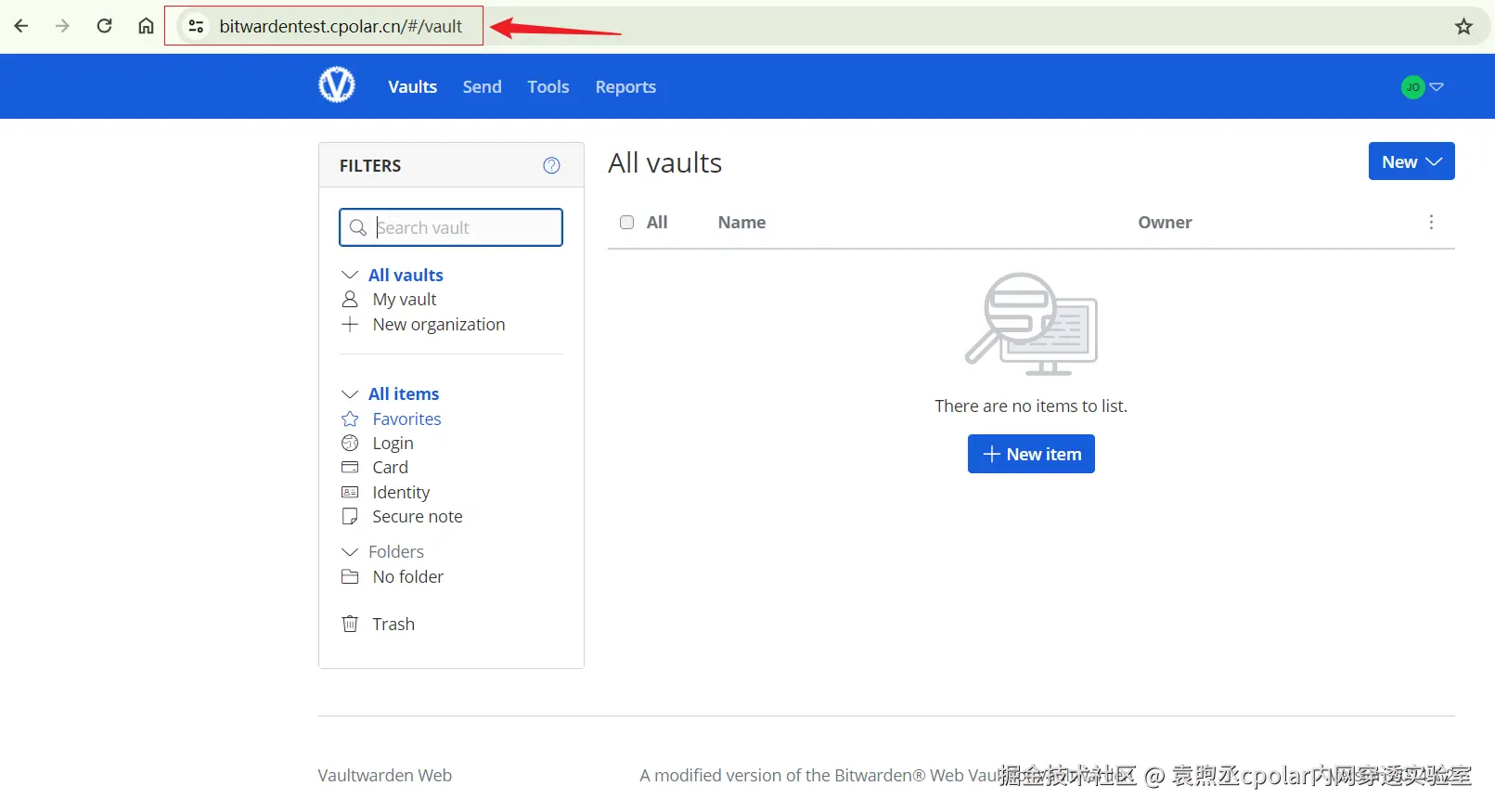Open the Vaults tab
This screenshot has width=1495, height=812.
tap(412, 86)
